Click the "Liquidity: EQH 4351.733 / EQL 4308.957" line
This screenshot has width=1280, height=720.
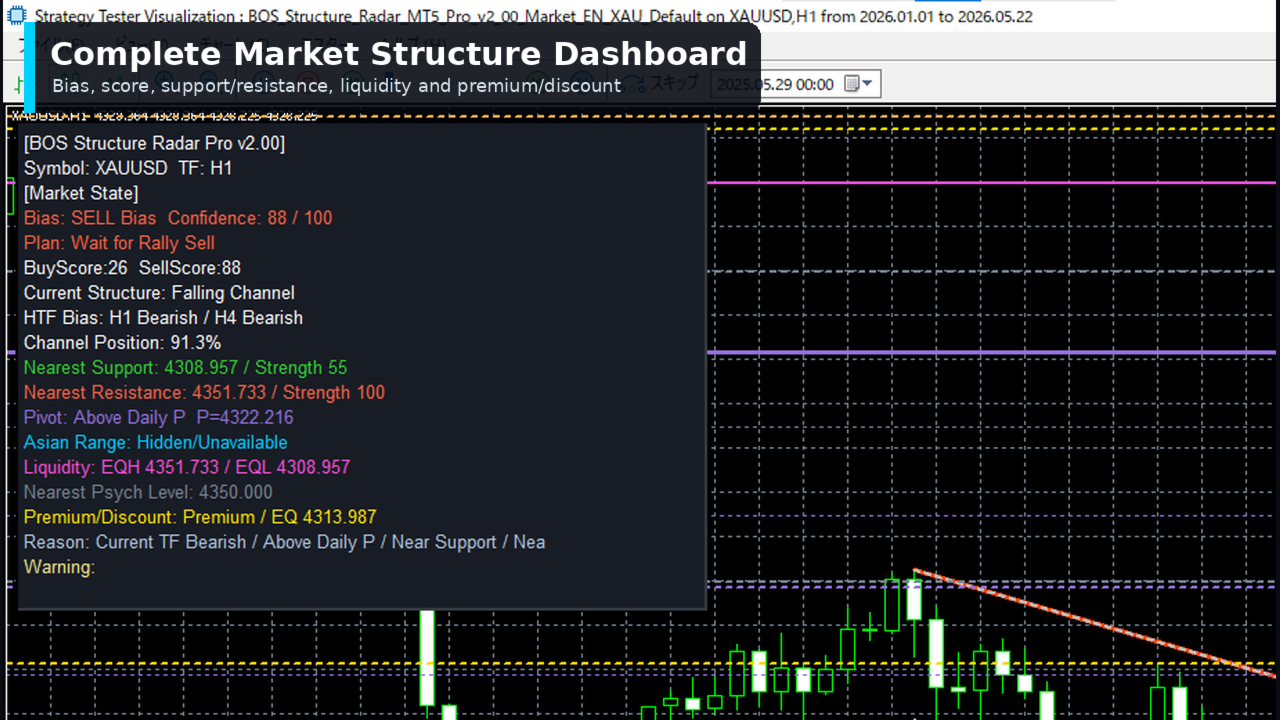coord(187,468)
